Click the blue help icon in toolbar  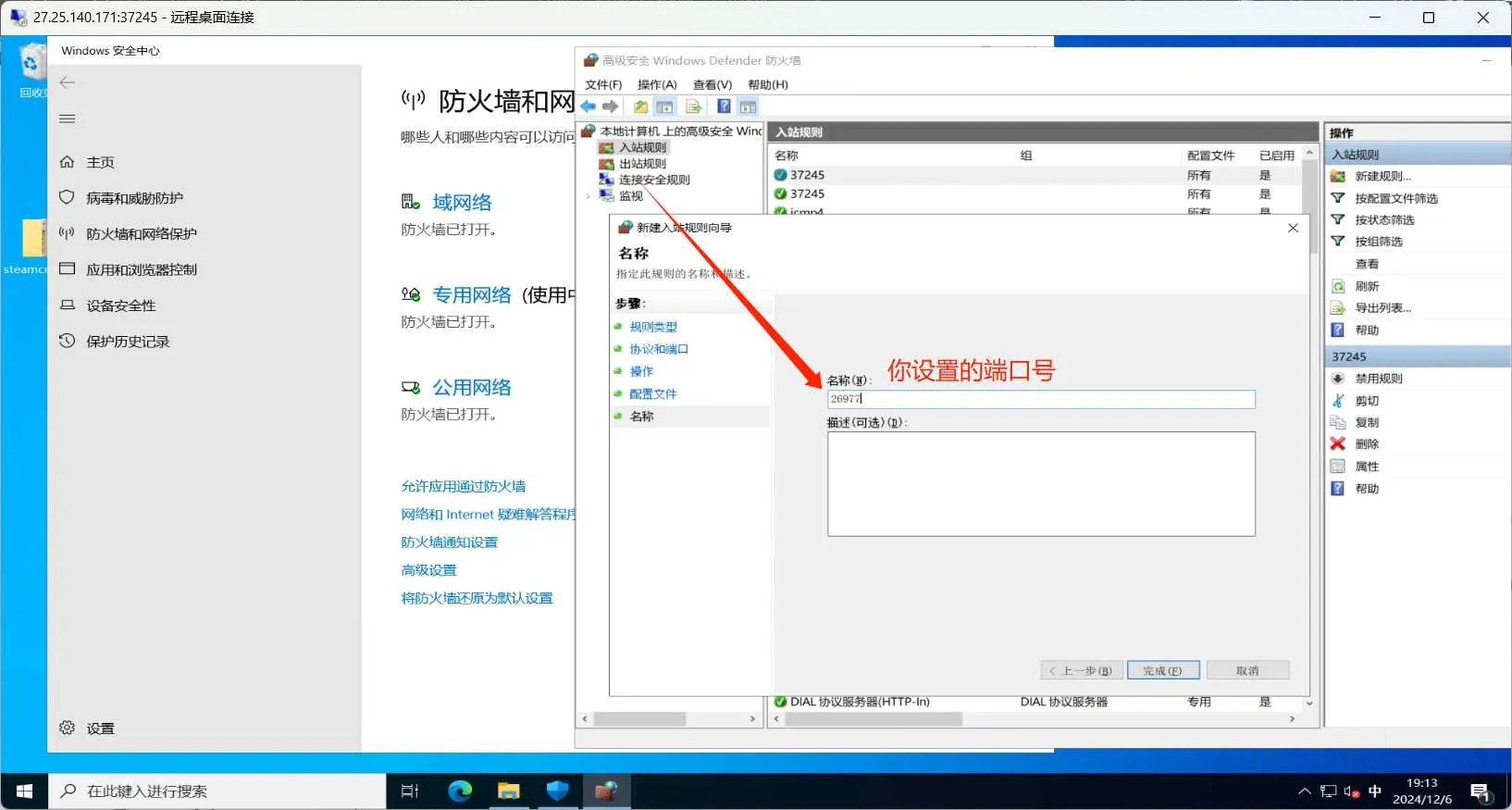pyautogui.click(x=724, y=106)
